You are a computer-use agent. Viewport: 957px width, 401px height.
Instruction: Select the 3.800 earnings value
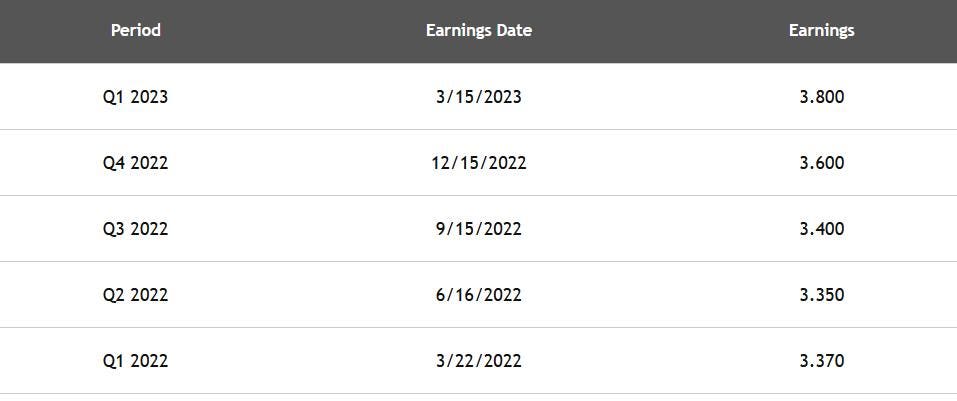click(x=821, y=97)
